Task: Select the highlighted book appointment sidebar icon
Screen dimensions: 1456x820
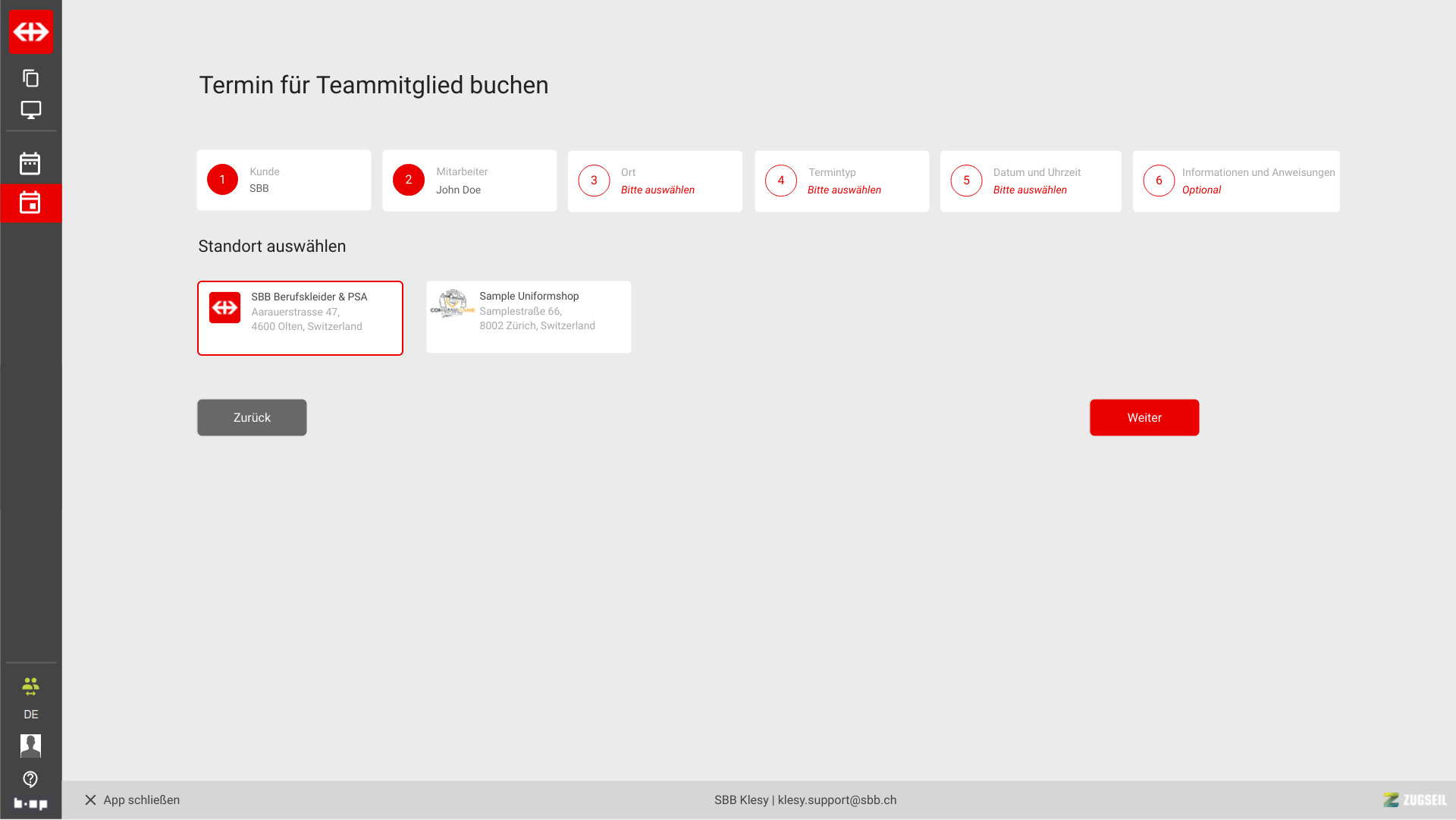Action: coord(30,203)
